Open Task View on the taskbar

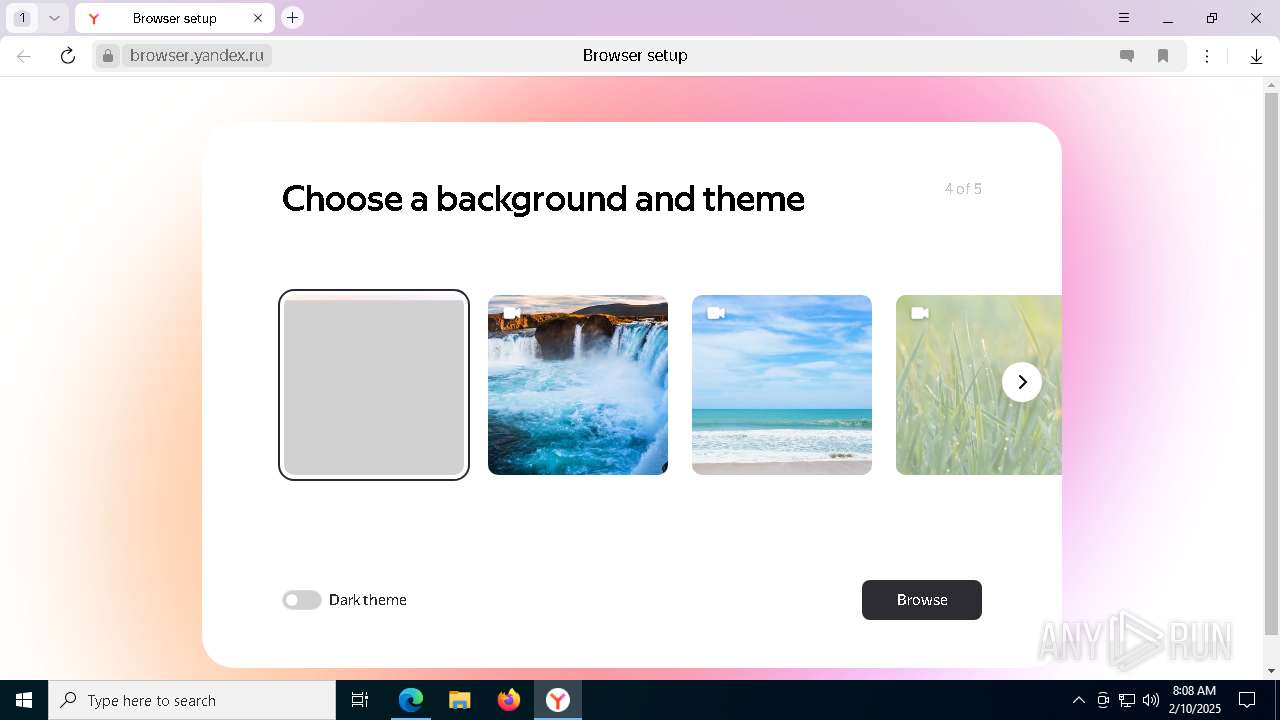tap(360, 700)
